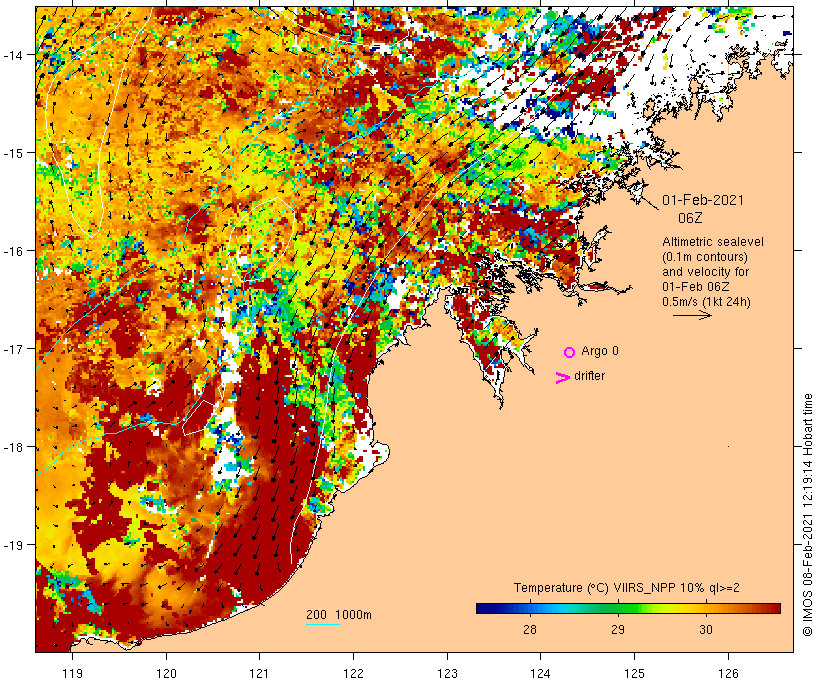Screen dimensions: 820x680
Task: Click longitude axis label '125'
Action: [x=635, y=673]
